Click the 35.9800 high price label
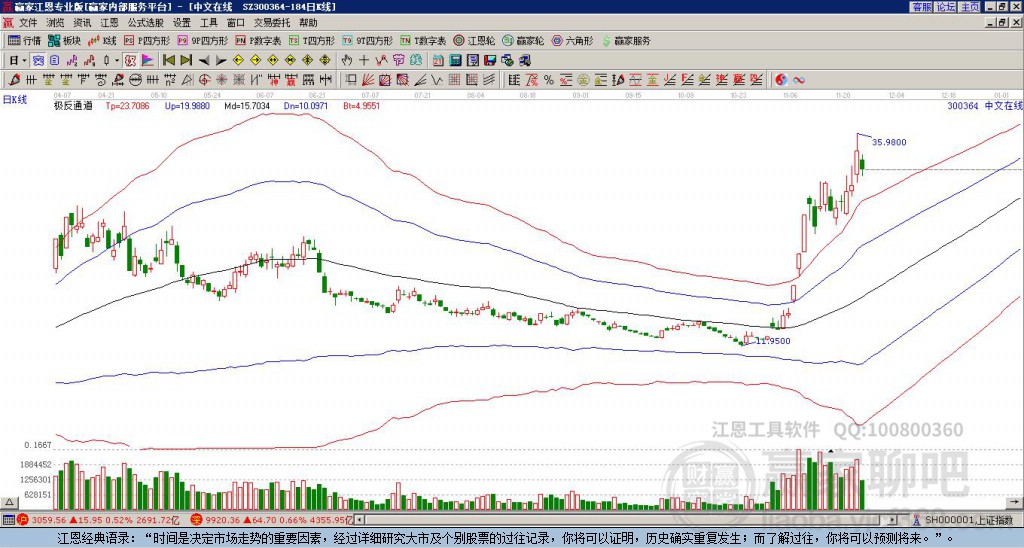Screen dimensions: 1024x548 [889, 142]
